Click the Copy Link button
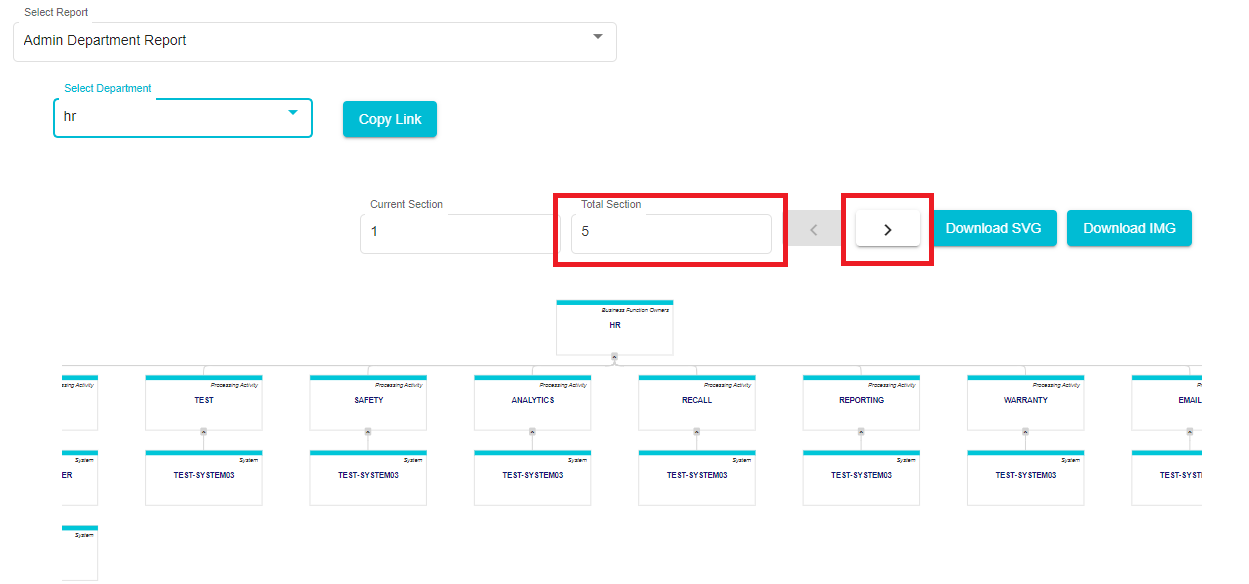Screen dimensions: 1249x584 tap(390, 119)
